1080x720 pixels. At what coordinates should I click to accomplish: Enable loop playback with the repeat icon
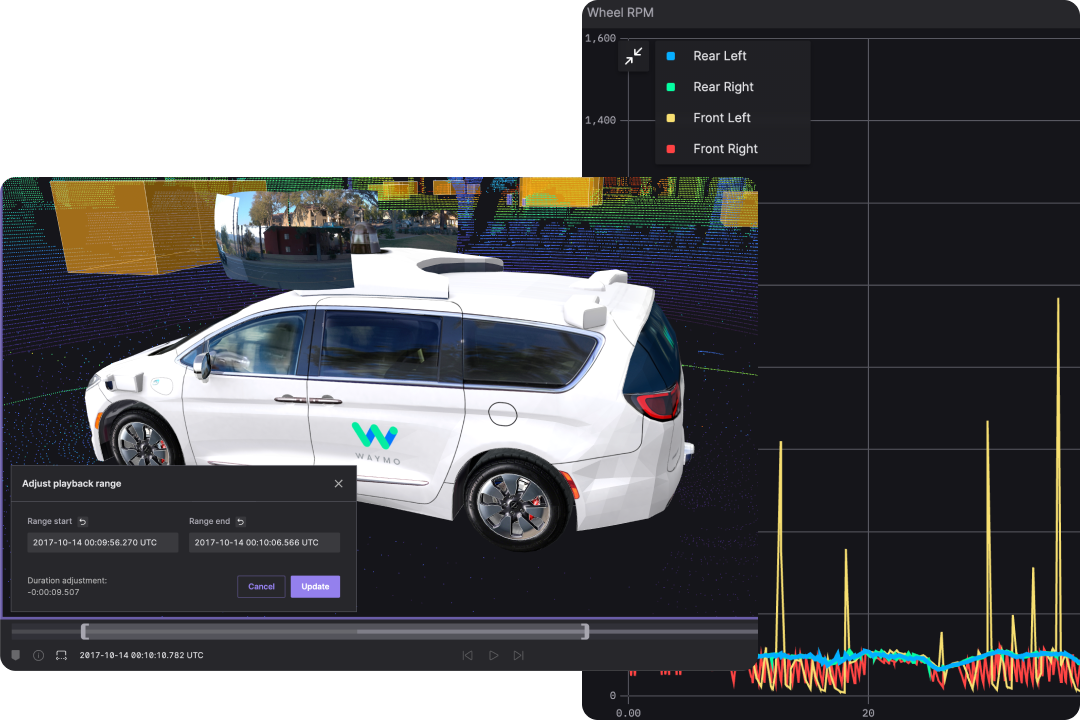62,655
